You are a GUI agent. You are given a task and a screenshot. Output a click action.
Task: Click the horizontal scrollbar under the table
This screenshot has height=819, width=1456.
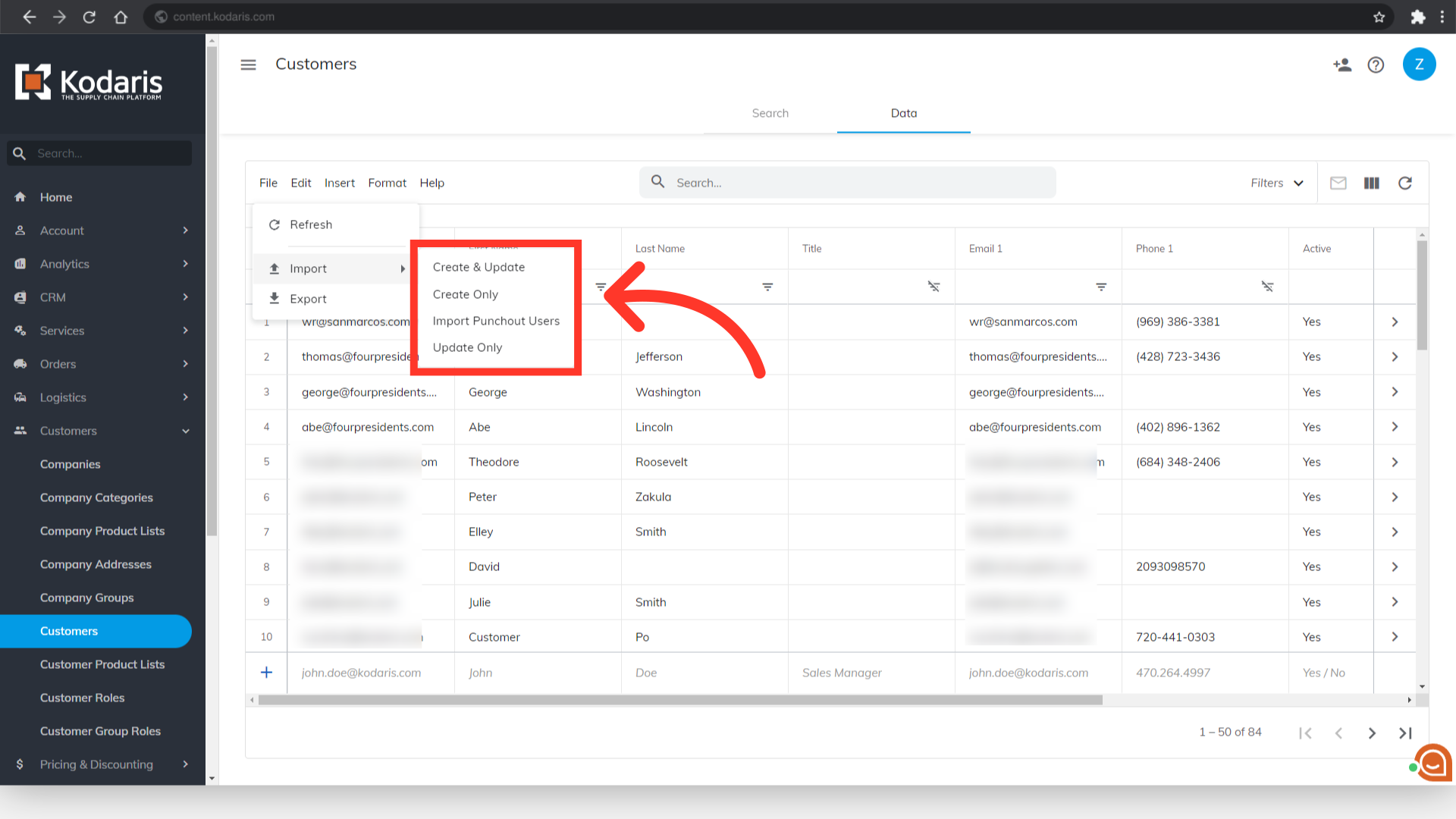pyautogui.click(x=679, y=700)
